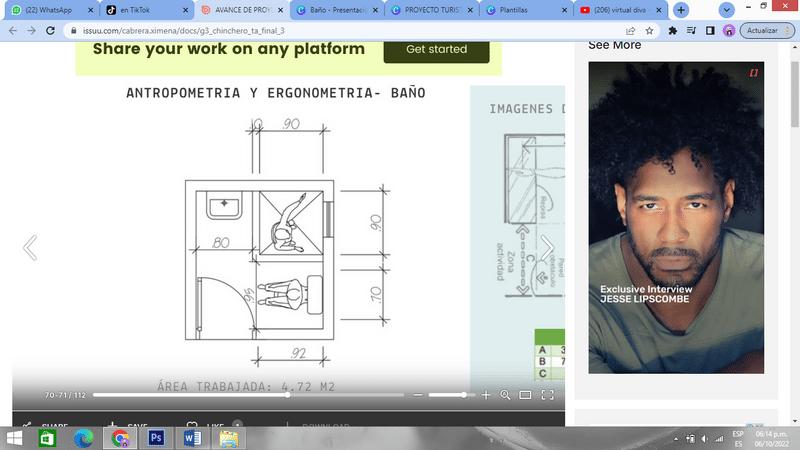Open Chrome from the taskbar
The image size is (800, 450).
tap(120, 438)
